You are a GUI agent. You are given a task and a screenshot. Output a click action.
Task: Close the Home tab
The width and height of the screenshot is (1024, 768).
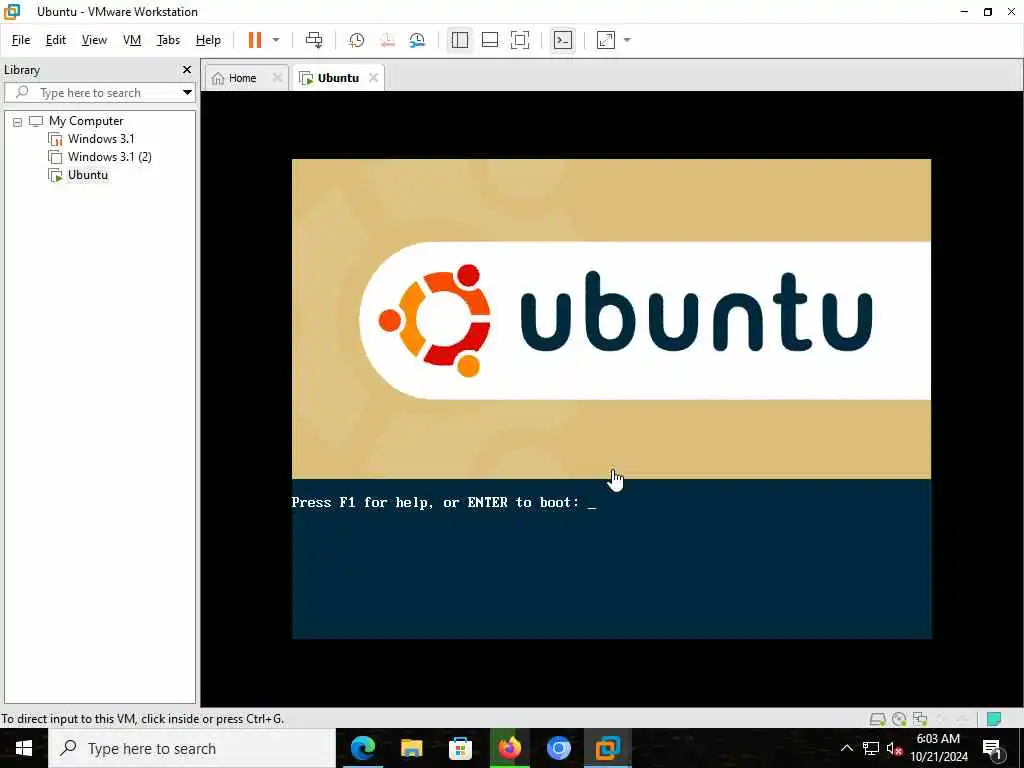[x=277, y=78]
